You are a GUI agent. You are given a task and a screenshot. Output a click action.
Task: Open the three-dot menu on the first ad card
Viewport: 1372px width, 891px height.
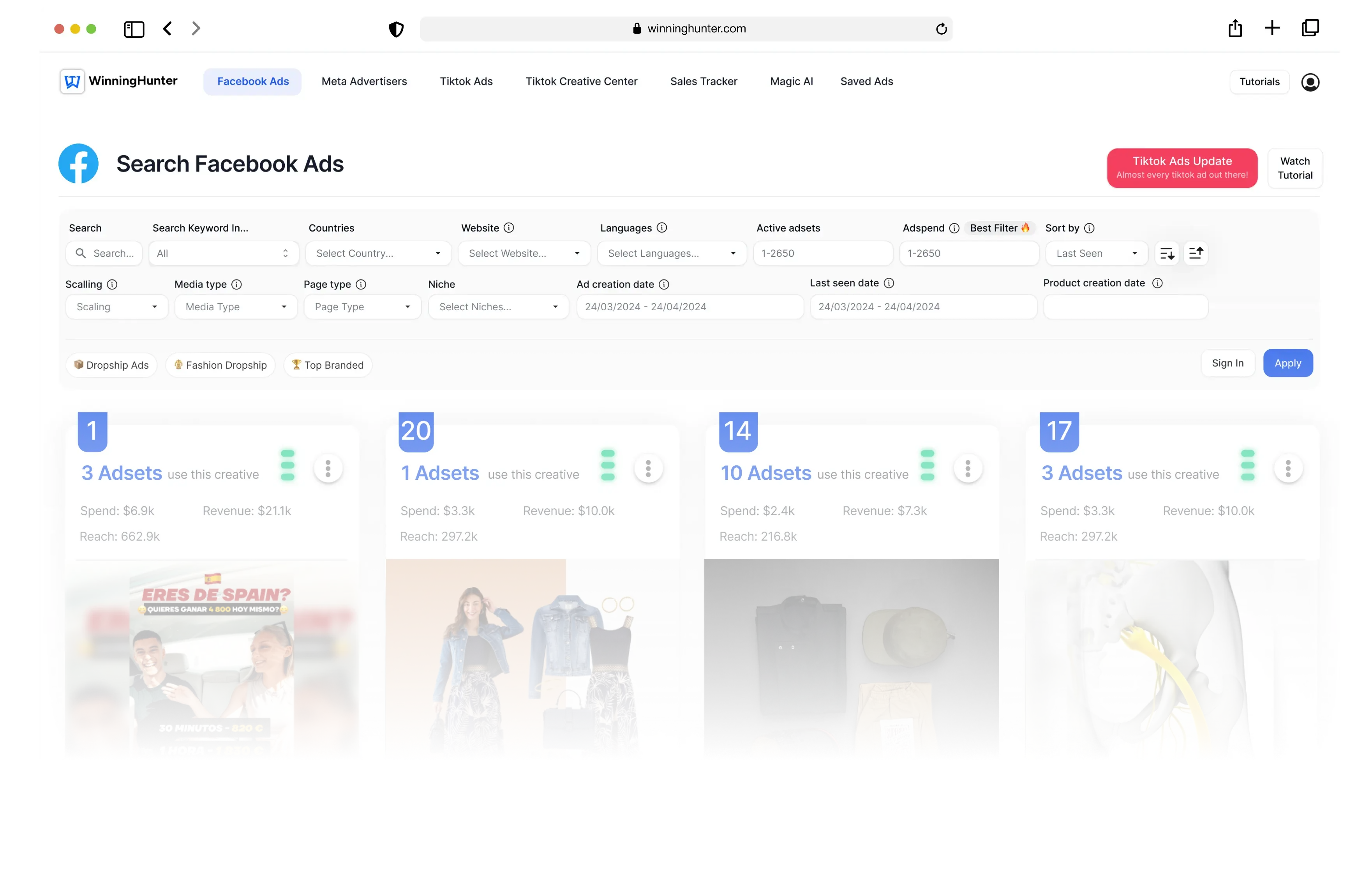point(328,468)
